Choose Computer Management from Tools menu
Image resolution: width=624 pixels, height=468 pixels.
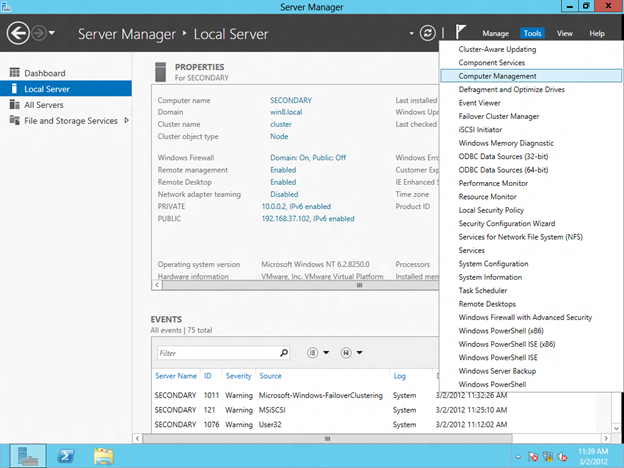coord(497,75)
